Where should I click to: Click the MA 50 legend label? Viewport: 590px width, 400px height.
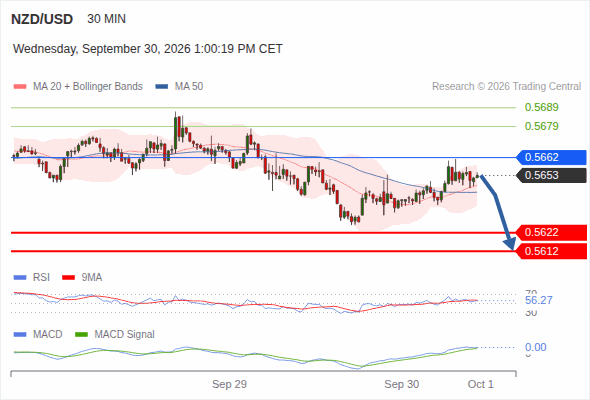(189, 87)
